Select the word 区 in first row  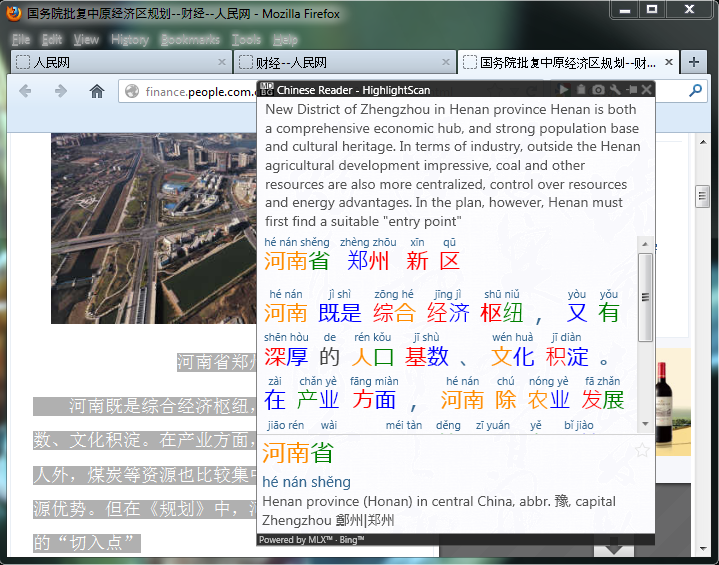(x=449, y=261)
